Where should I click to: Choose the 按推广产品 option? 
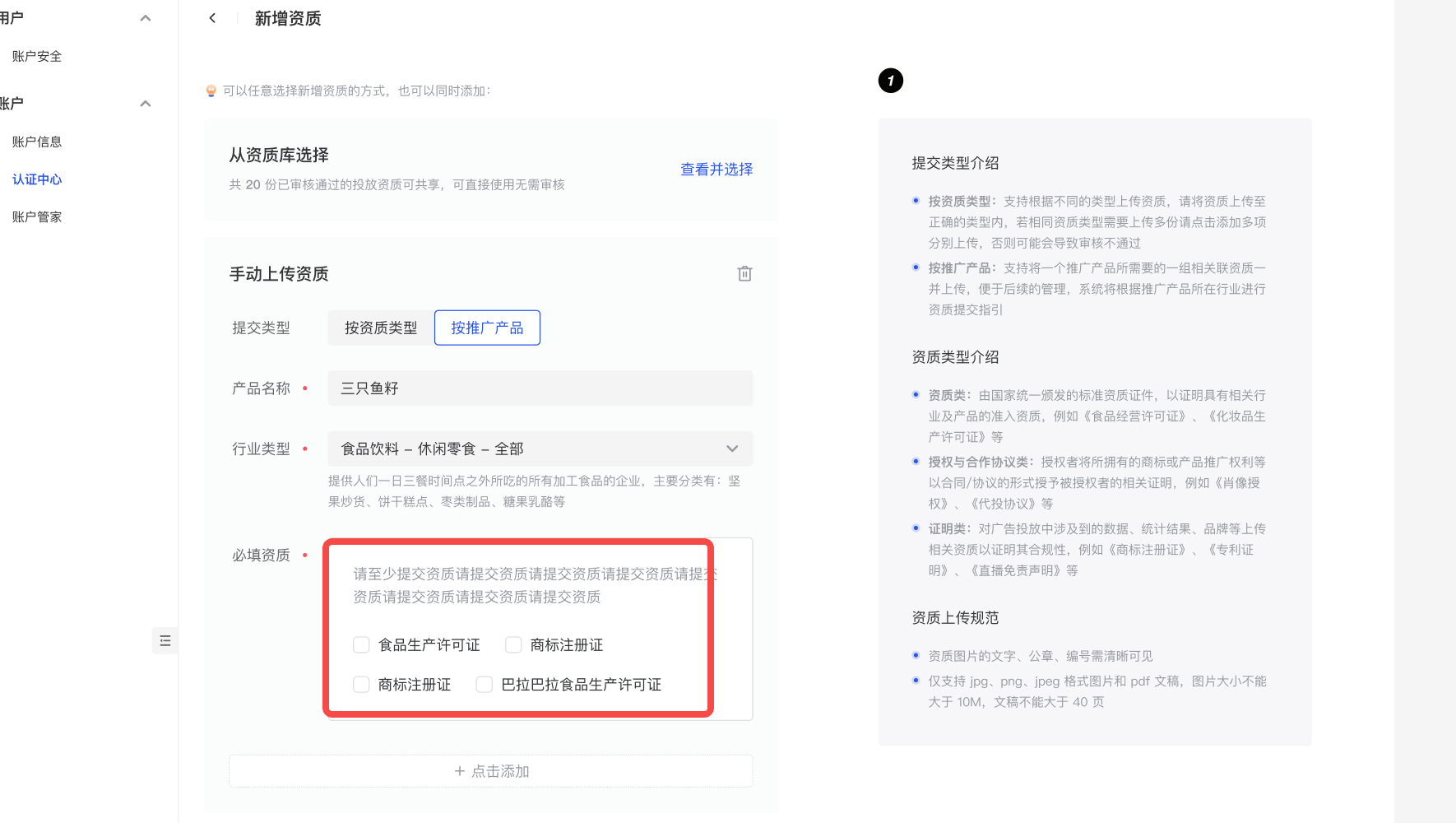click(x=487, y=328)
